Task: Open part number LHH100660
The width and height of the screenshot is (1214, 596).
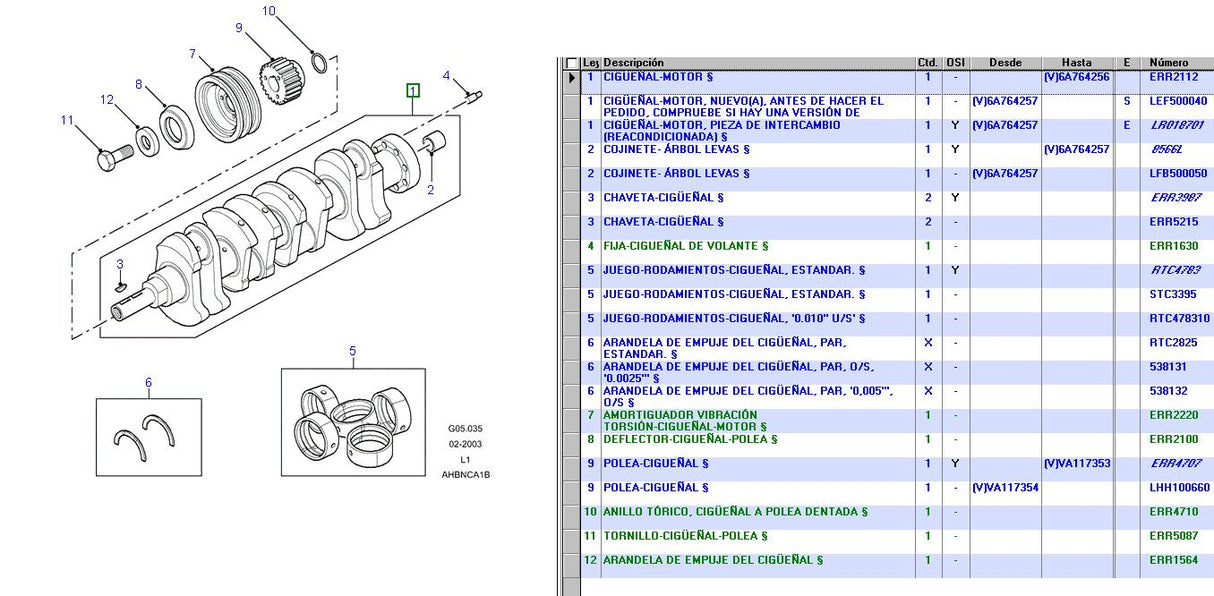Action: pyautogui.click(x=1179, y=488)
